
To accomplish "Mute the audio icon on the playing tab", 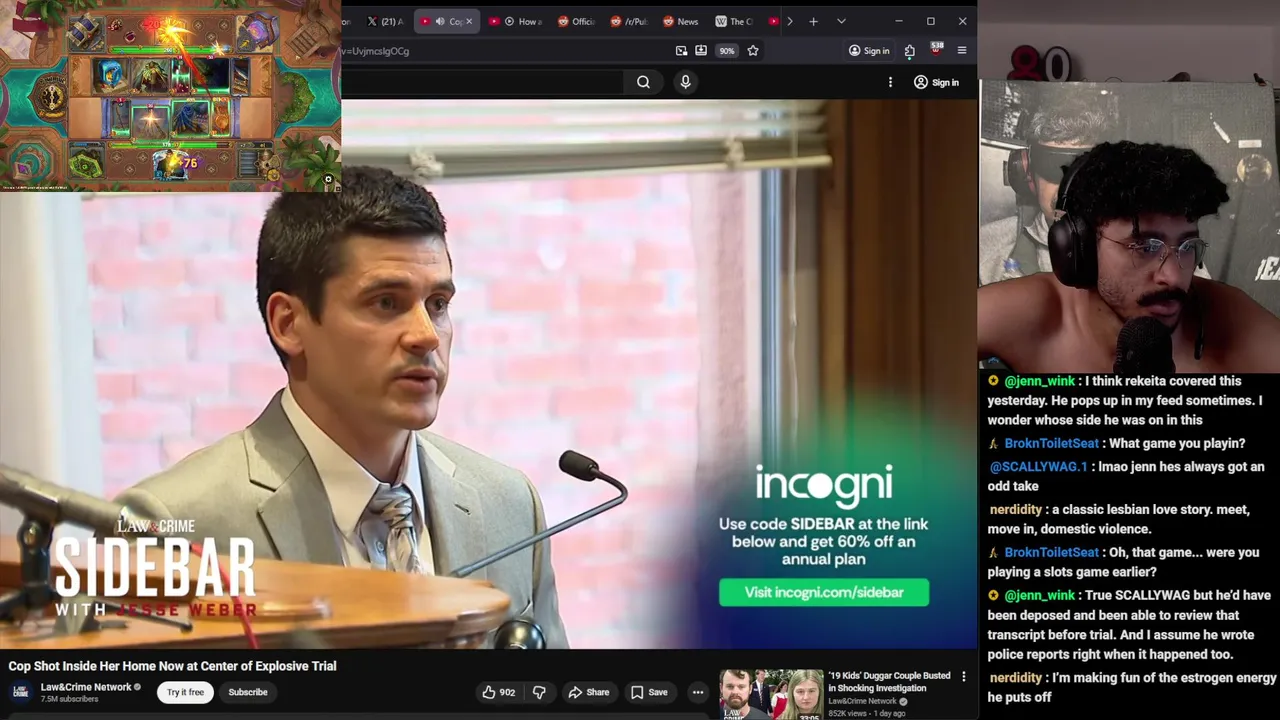I will [439, 21].
